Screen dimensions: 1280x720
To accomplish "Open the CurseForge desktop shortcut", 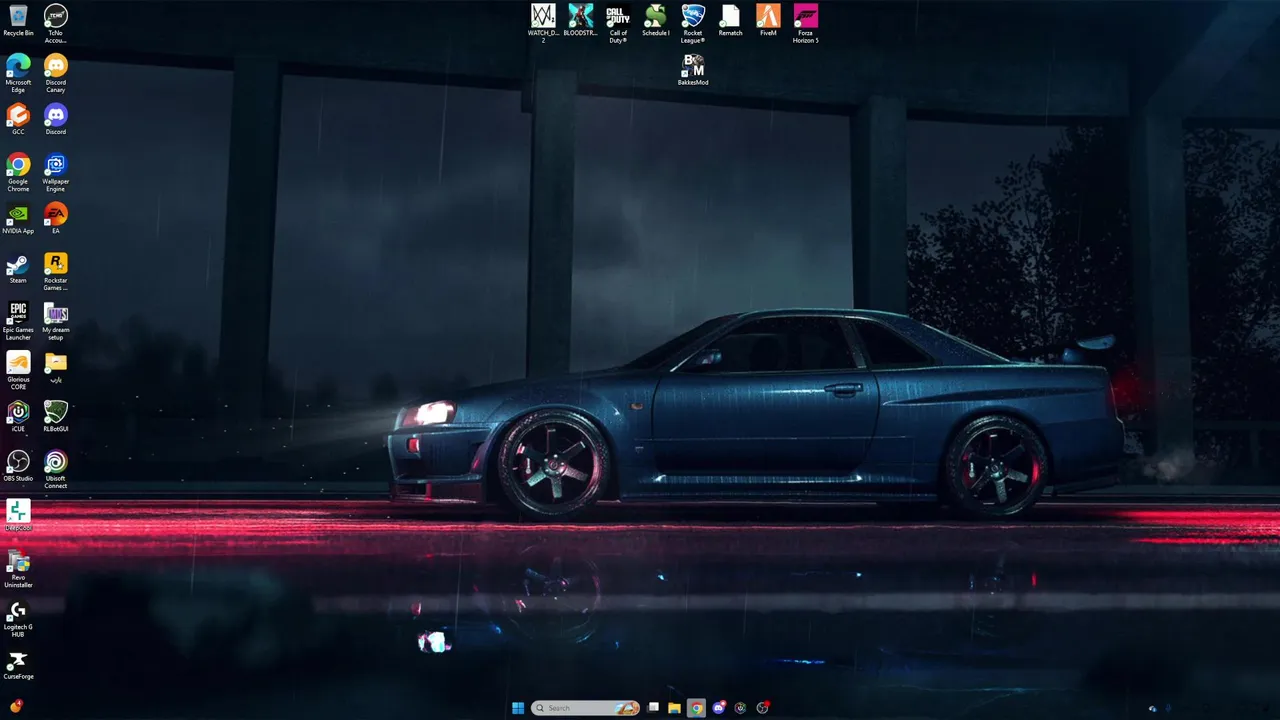I will pyautogui.click(x=18, y=665).
